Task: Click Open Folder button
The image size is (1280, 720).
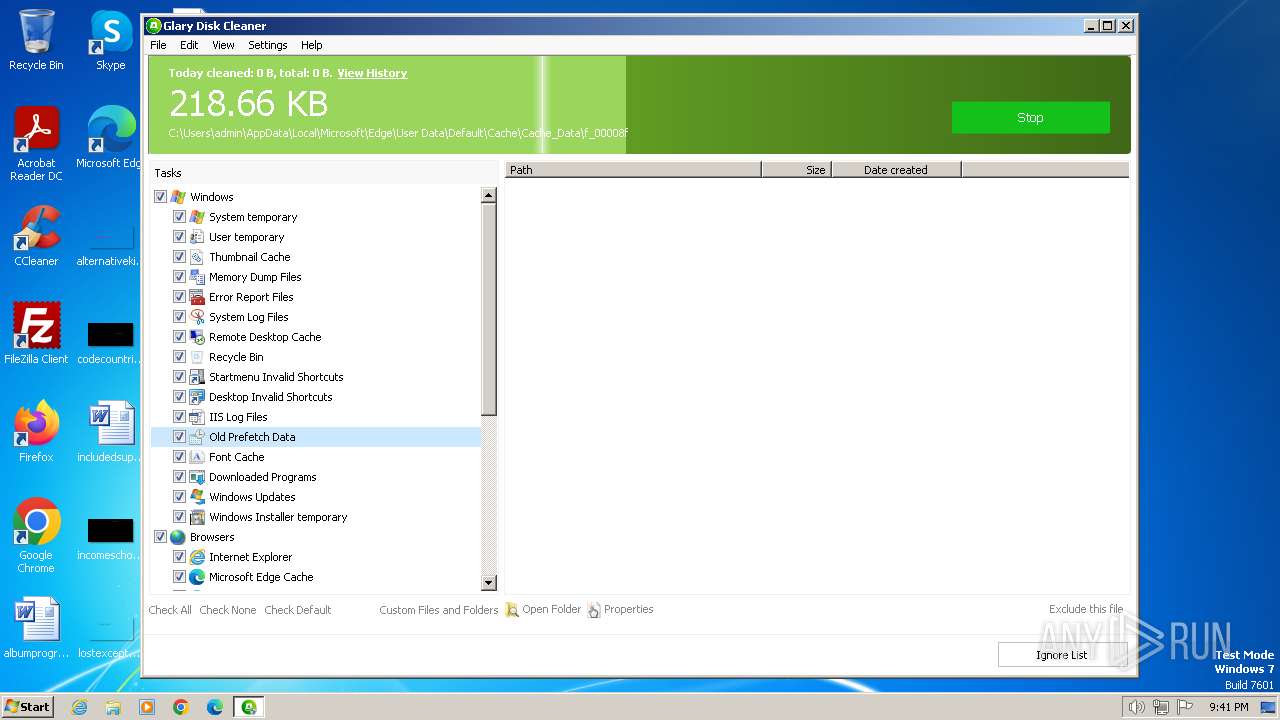Action: pyautogui.click(x=543, y=610)
